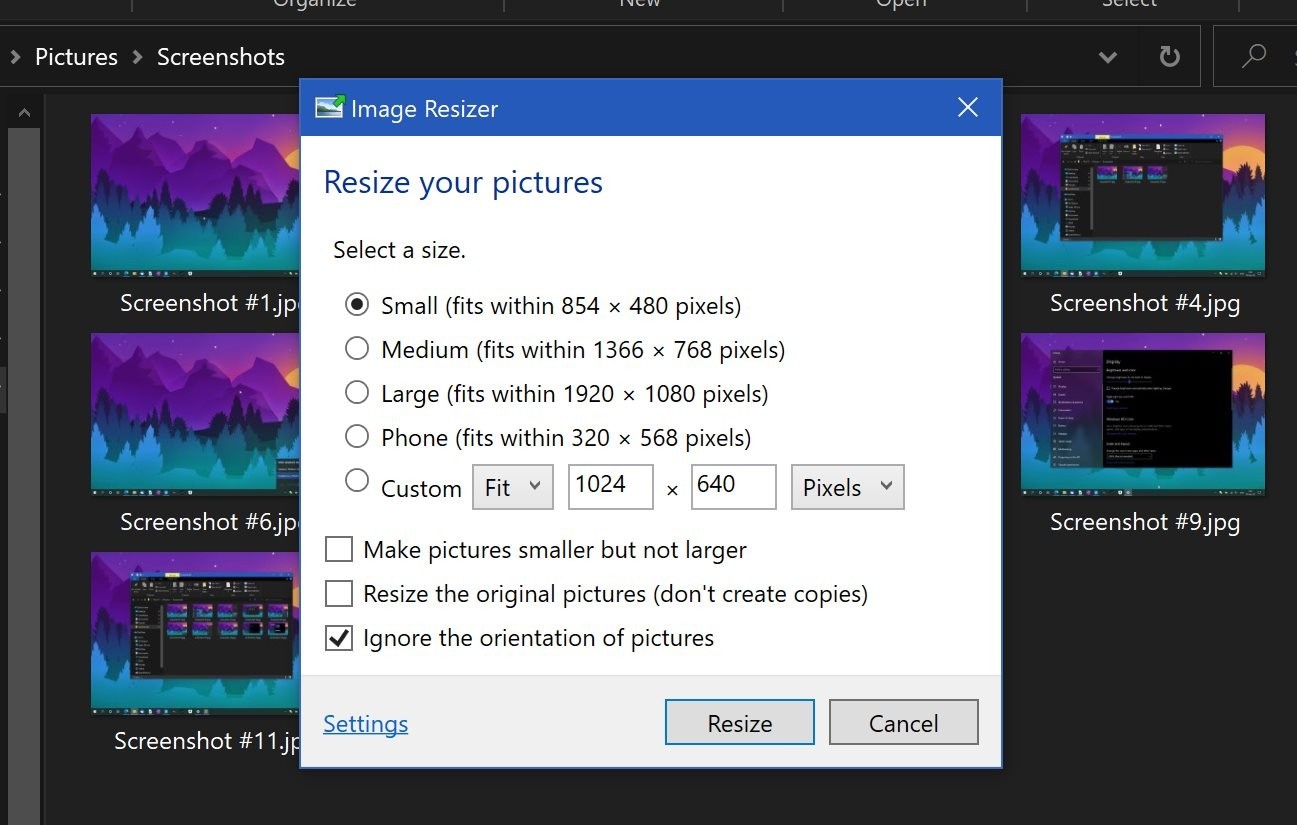The height and width of the screenshot is (825, 1297).
Task: Click the Explorer refresh icon
Action: click(1169, 57)
